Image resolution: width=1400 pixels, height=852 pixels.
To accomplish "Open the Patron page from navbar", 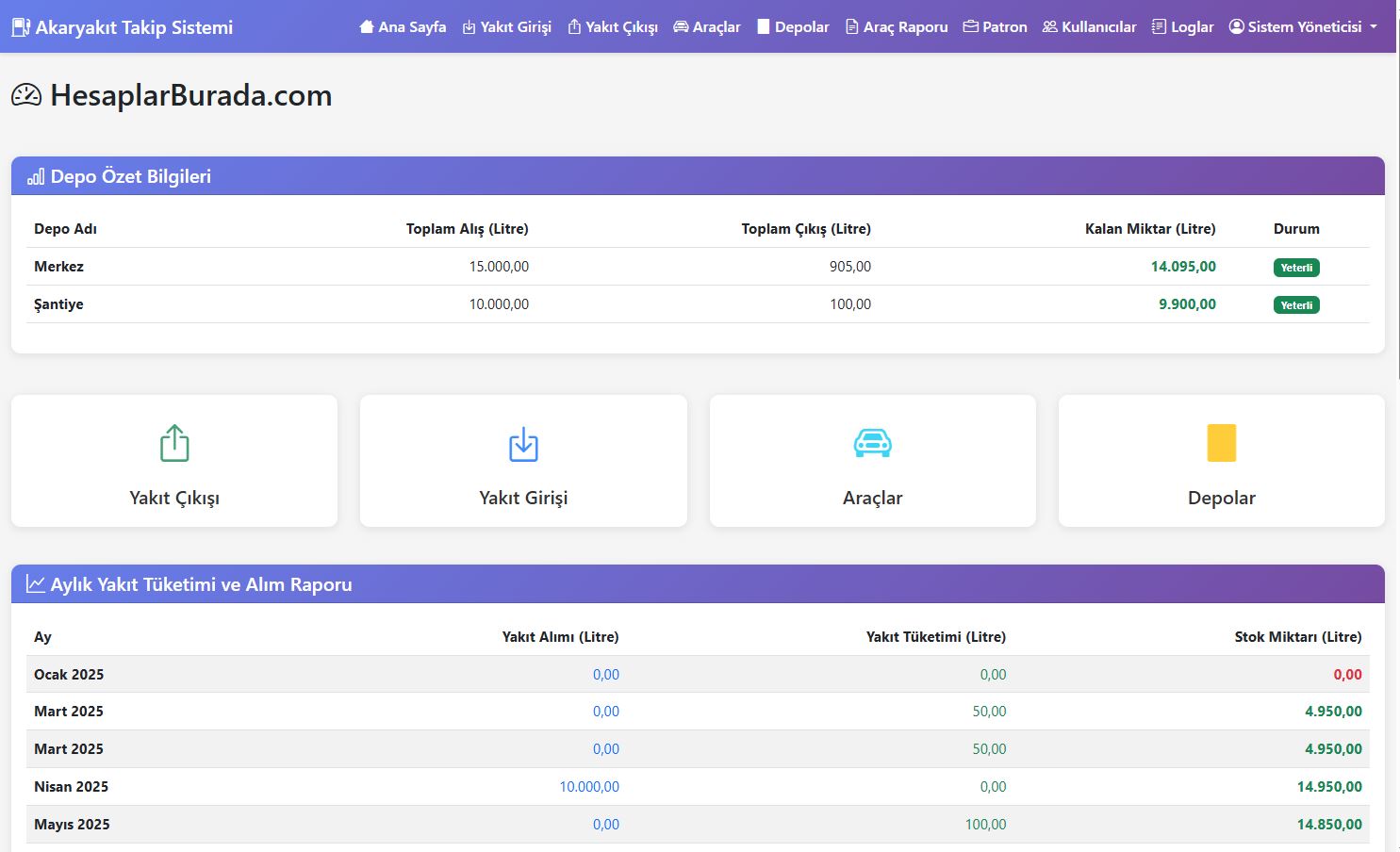I will tap(995, 27).
